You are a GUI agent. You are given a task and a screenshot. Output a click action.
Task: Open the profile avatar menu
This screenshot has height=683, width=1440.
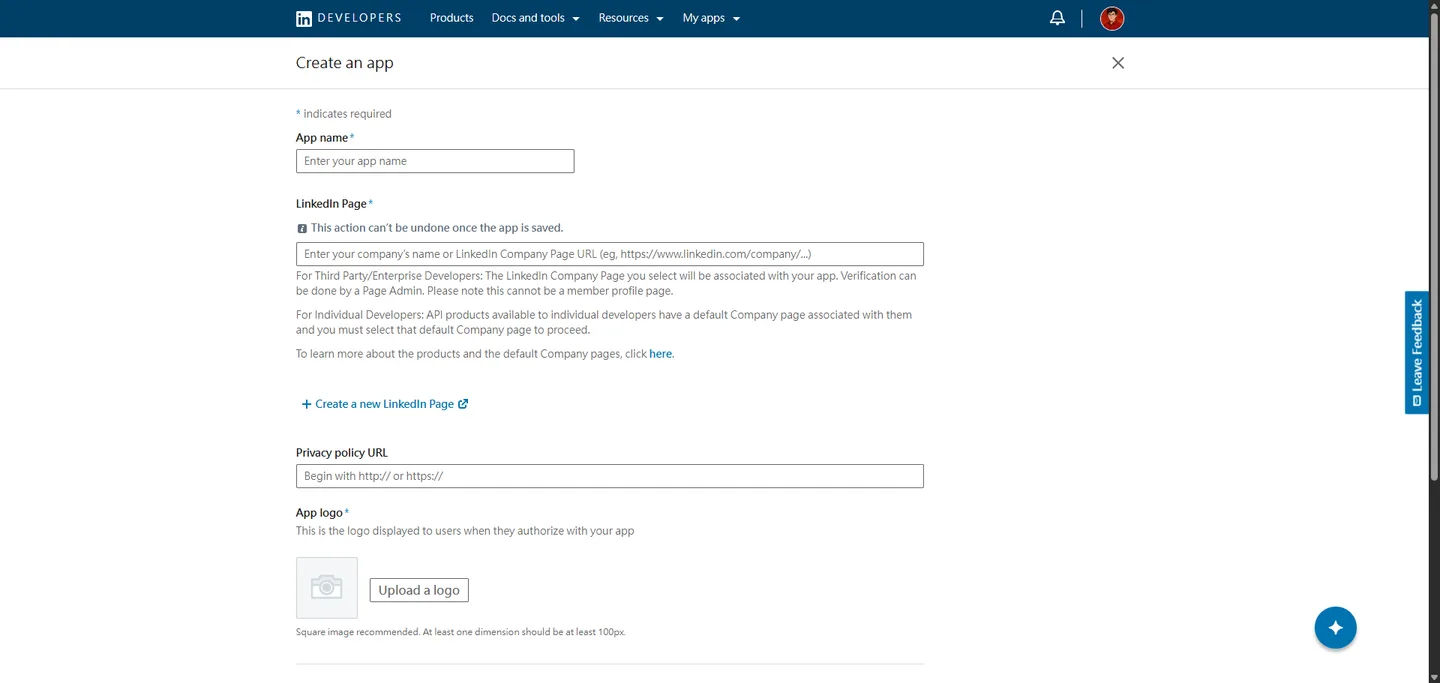(1112, 18)
